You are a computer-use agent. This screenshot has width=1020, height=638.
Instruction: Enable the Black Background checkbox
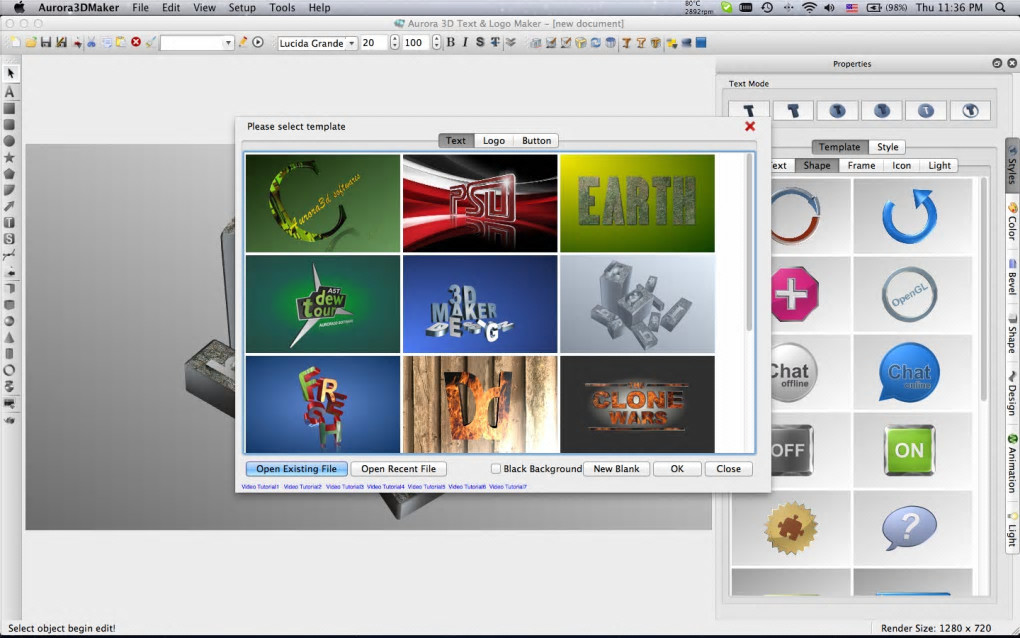coord(496,469)
